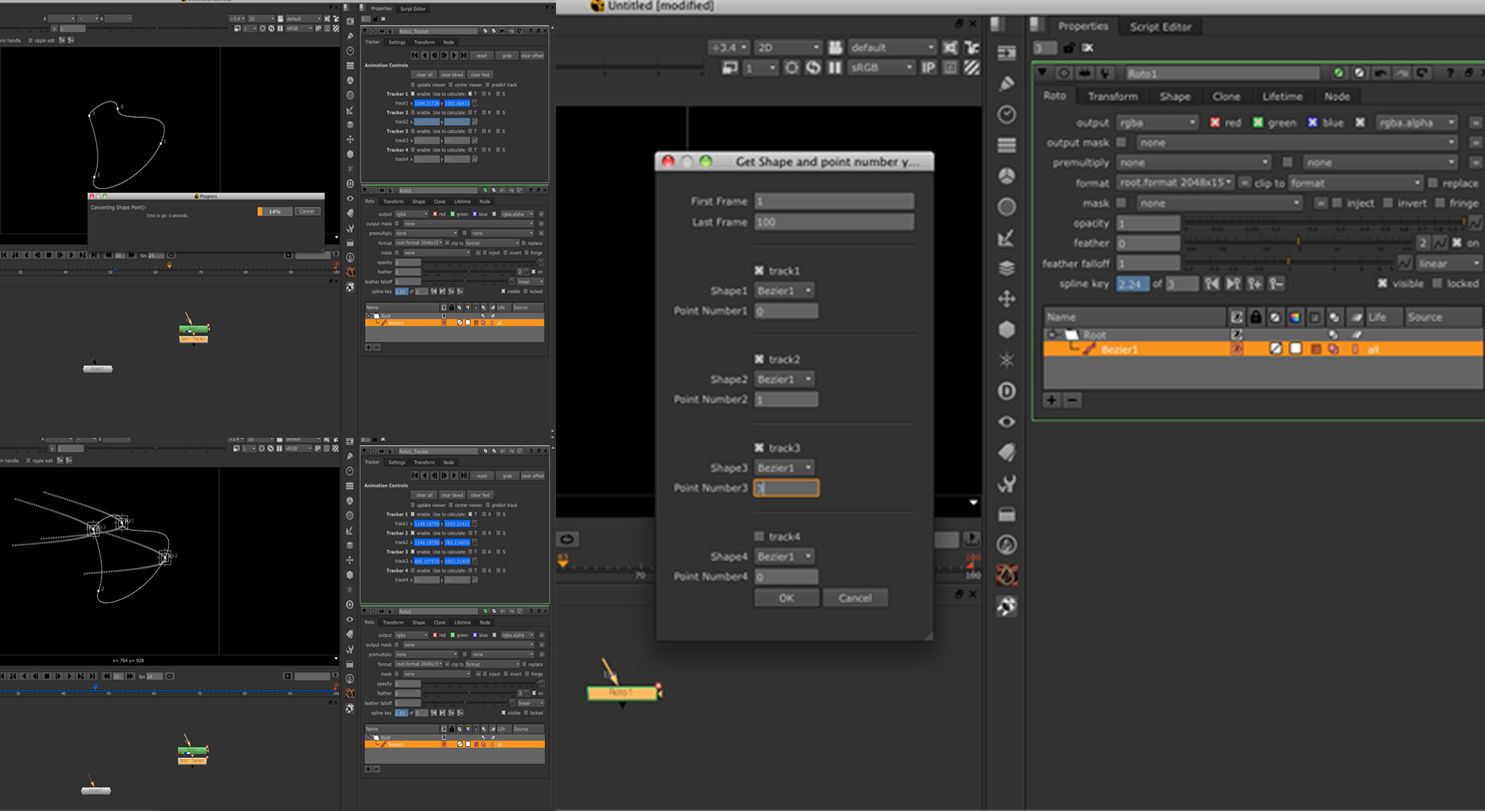The height and width of the screenshot is (811, 1485).
Task: Click the help question mark on Roto1 panel
Action: (x=1451, y=73)
